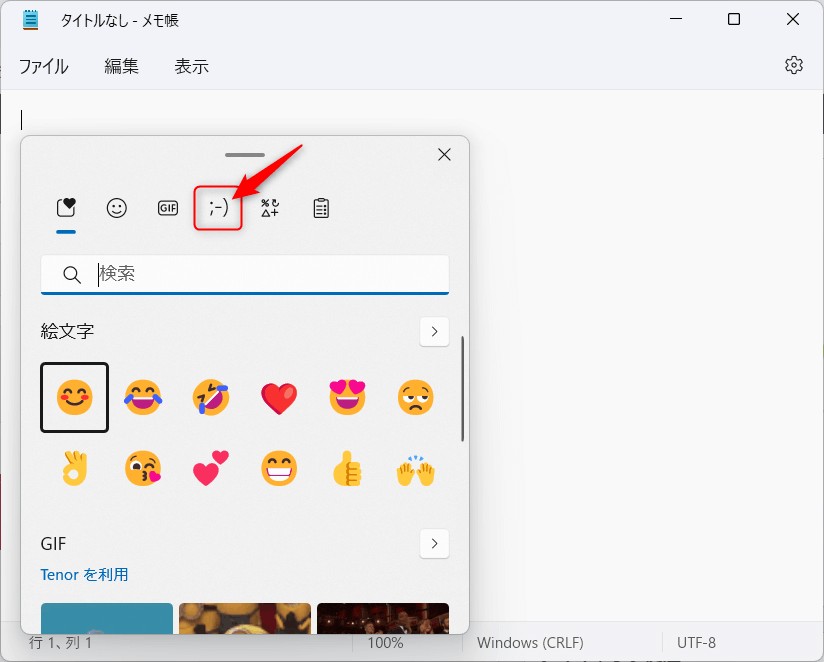Expand the 絵文字 section with arrow
This screenshot has width=824, height=662.
[434, 331]
